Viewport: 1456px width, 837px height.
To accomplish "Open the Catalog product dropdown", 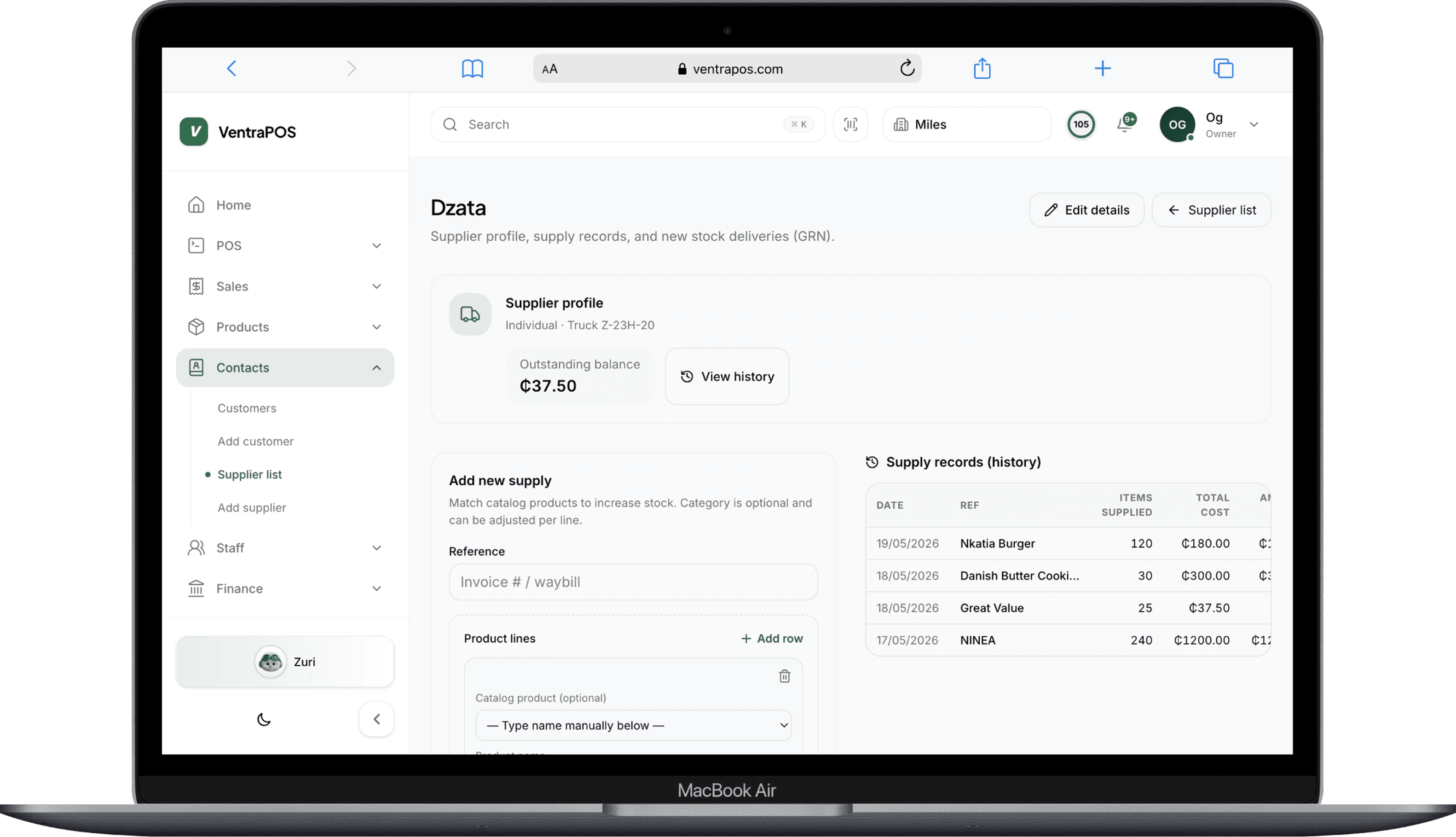I will point(633,725).
